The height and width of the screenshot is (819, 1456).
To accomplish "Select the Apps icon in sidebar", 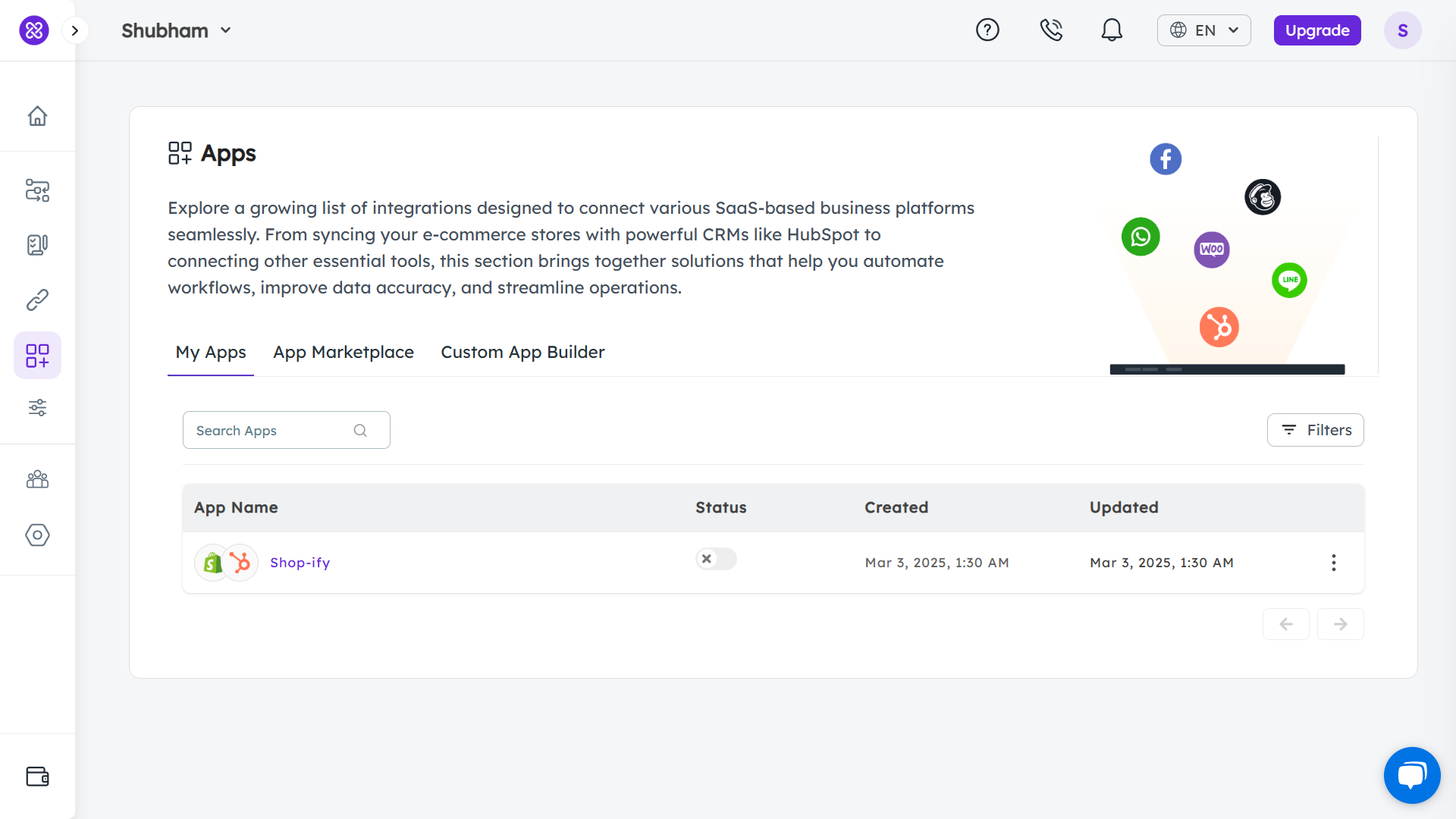I will 37,355.
